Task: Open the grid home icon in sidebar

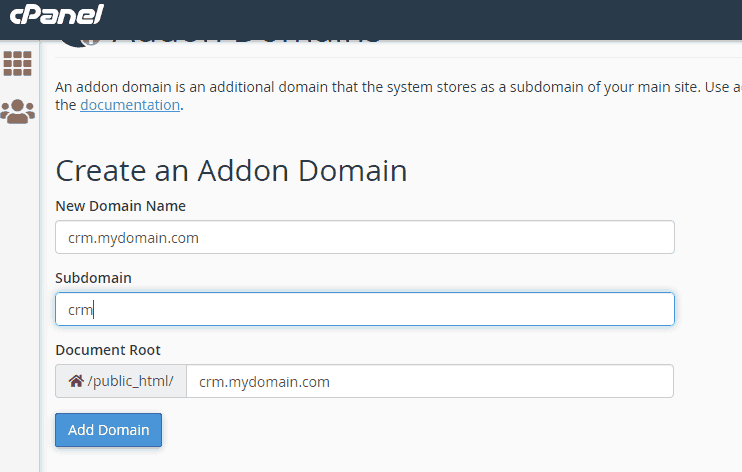Action: [18, 63]
